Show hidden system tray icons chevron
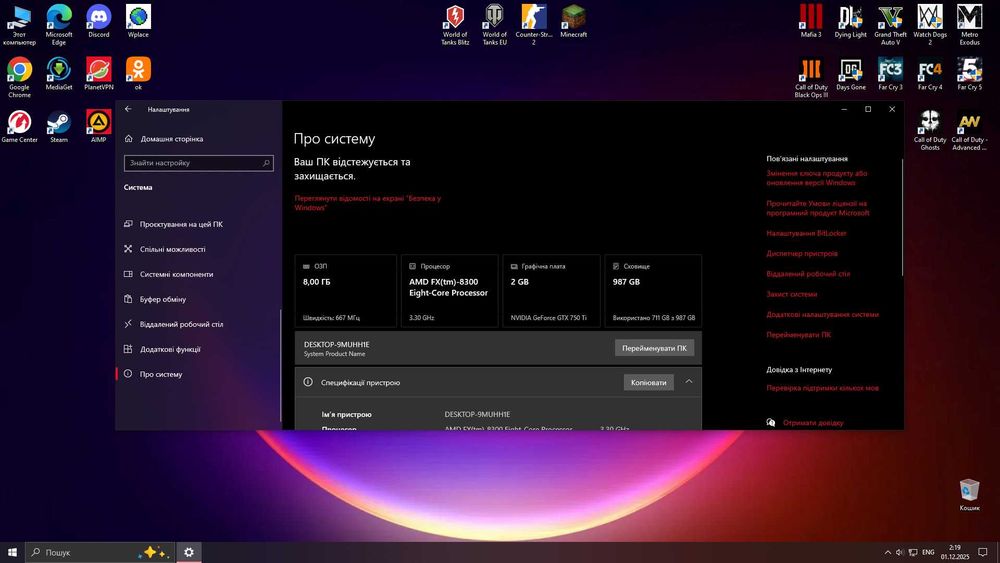 click(888, 552)
